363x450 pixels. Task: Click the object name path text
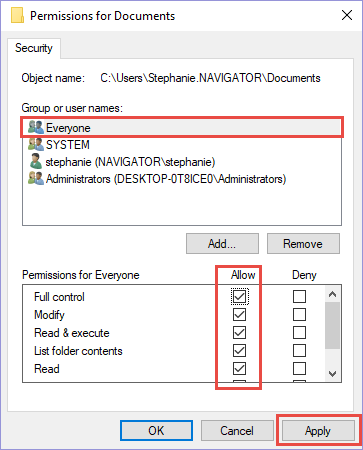210,78
